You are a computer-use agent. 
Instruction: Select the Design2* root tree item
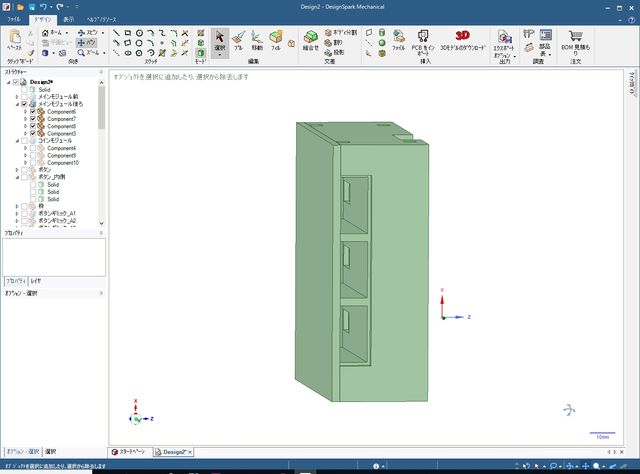[x=41, y=82]
